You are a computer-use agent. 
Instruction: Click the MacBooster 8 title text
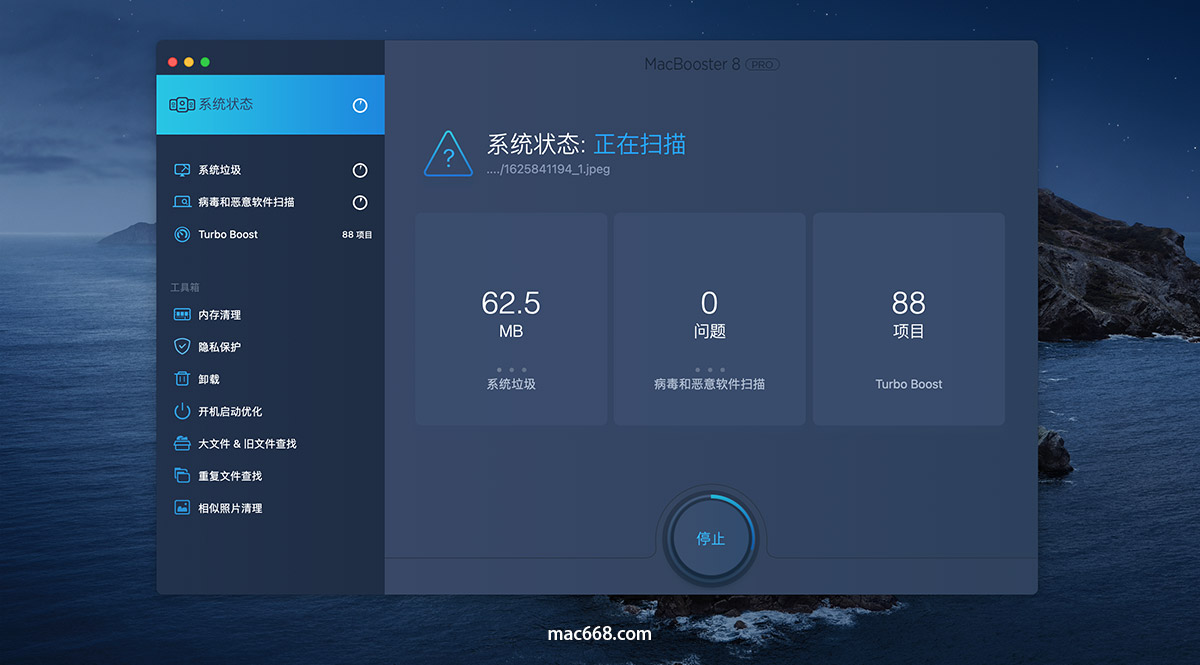692,64
